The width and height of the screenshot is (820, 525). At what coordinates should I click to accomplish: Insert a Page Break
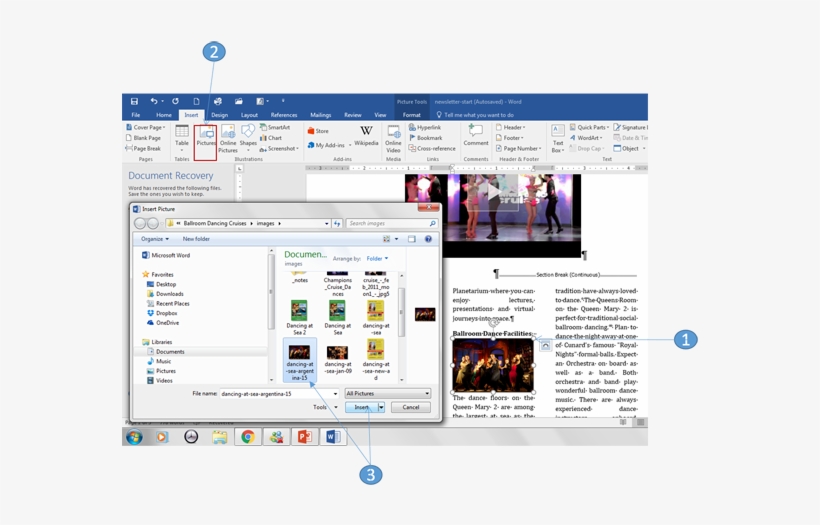pos(143,149)
